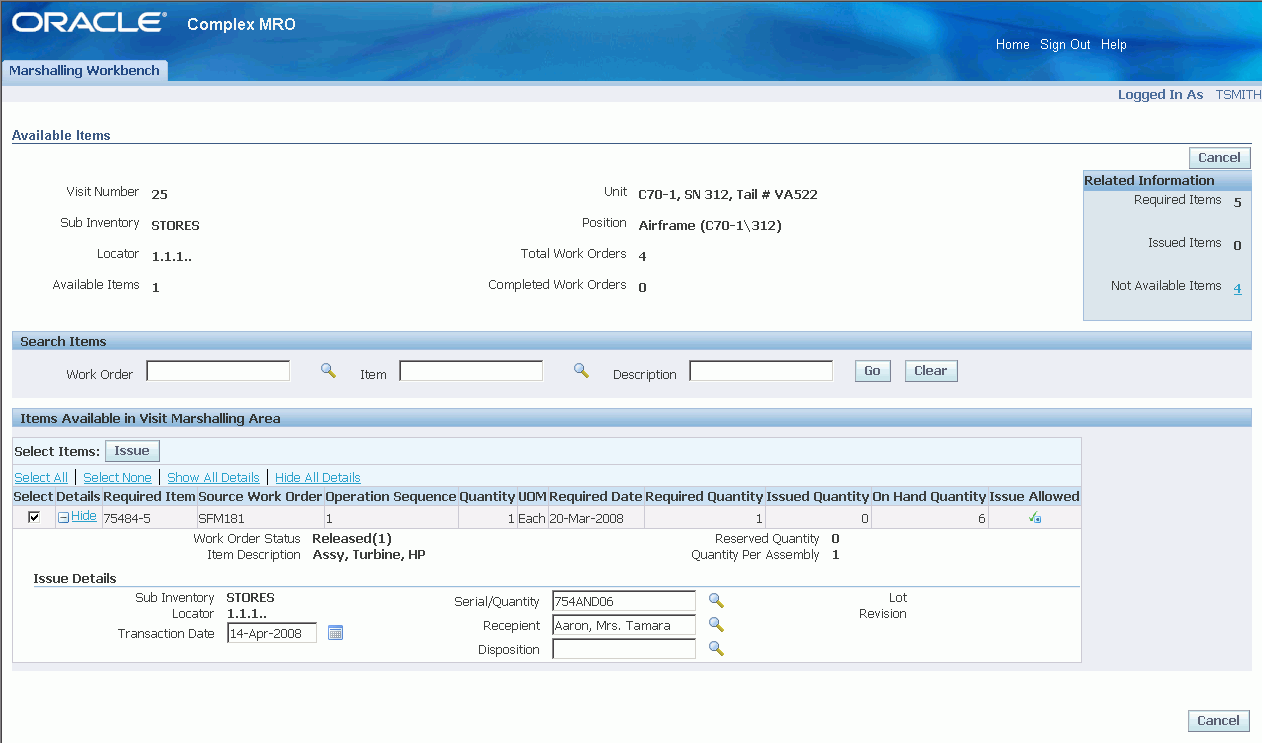Click Hide details link for 75484-5
Viewport: 1262px width, 743px height.
(x=84, y=516)
